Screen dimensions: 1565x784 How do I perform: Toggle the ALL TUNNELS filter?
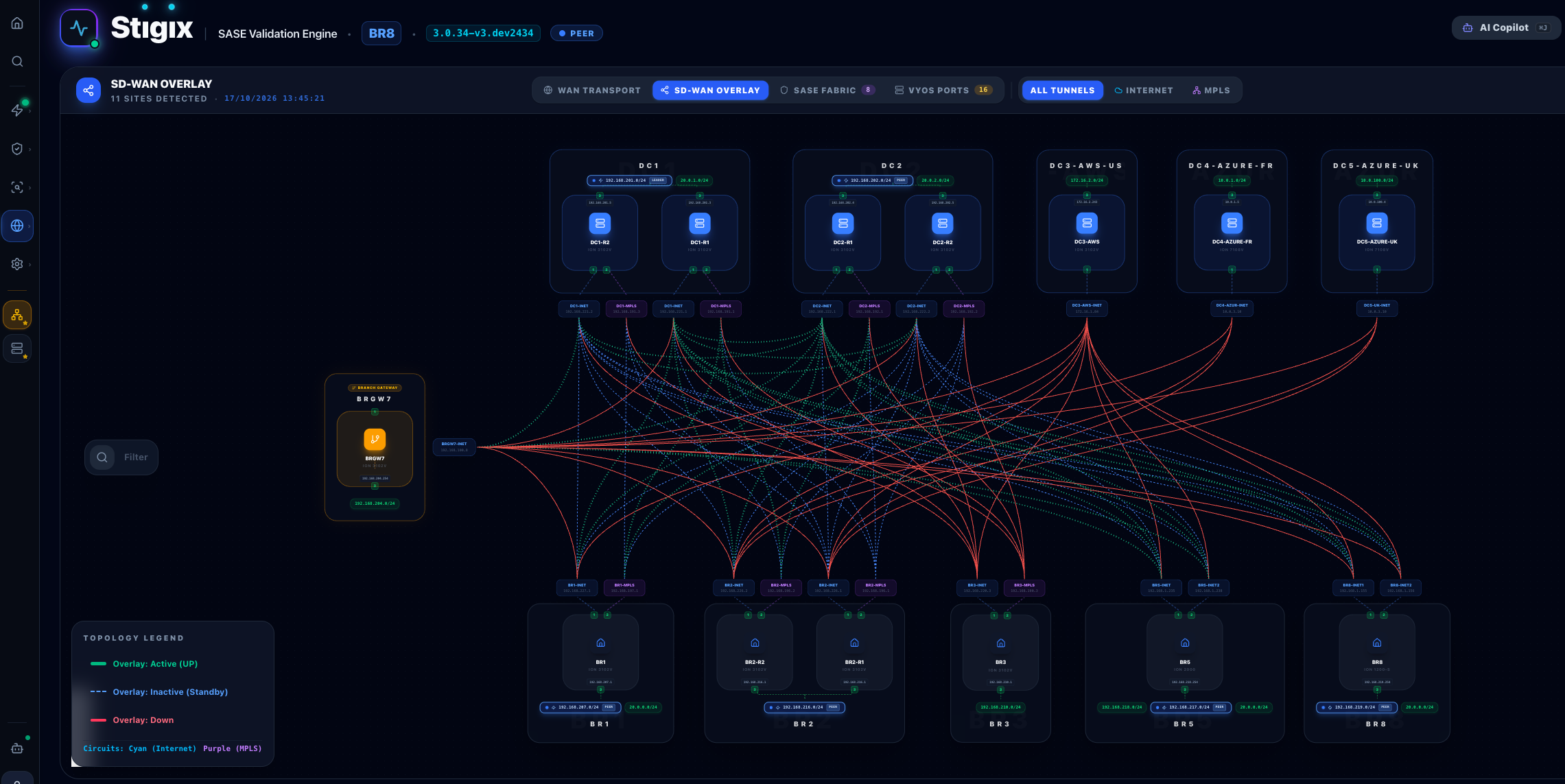(1062, 91)
